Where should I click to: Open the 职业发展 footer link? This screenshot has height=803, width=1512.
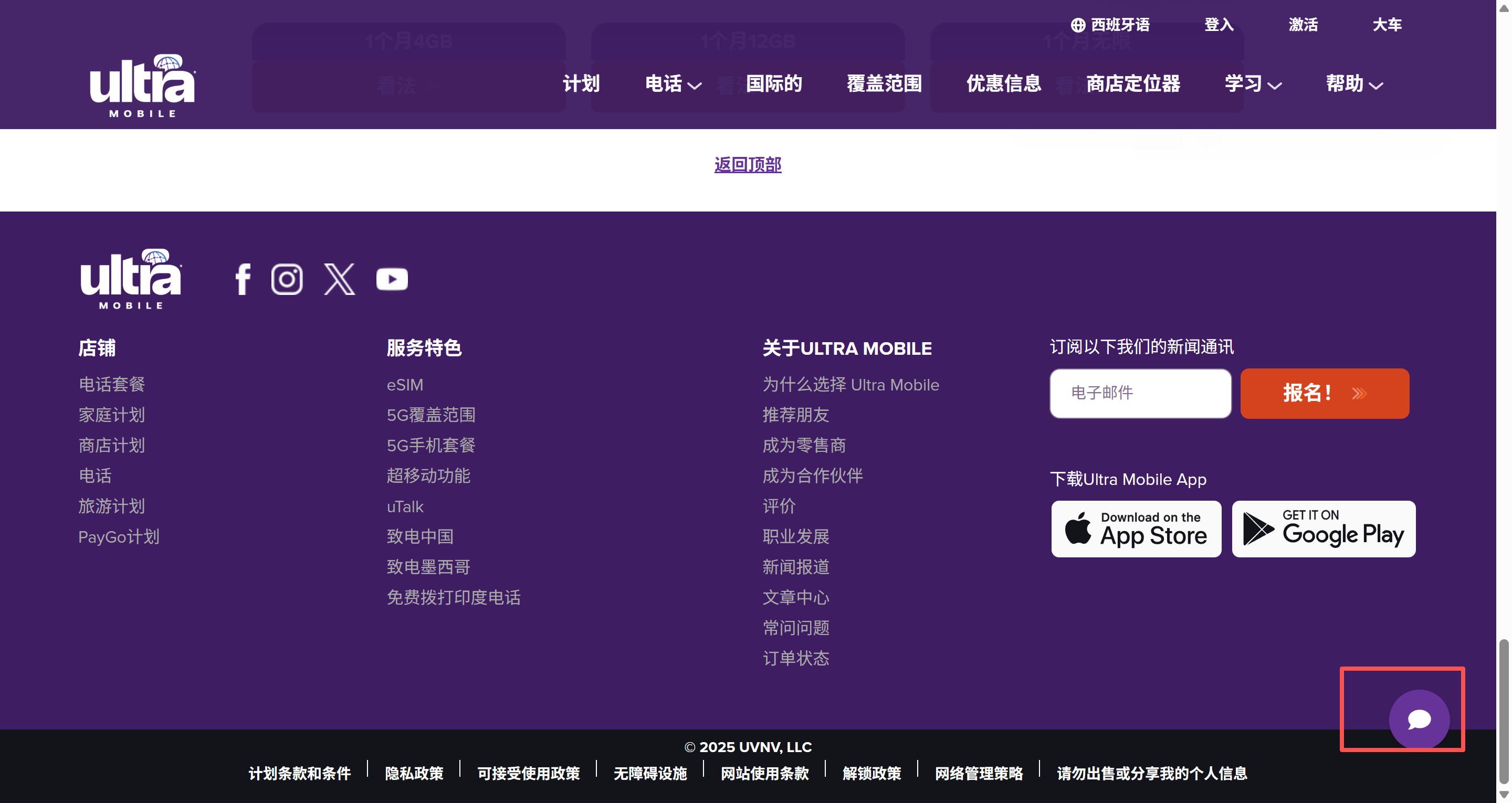[x=796, y=536]
